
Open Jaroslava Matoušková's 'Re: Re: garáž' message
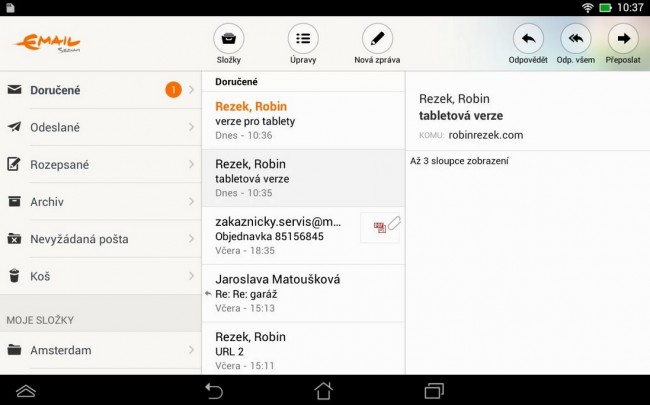[303, 293]
